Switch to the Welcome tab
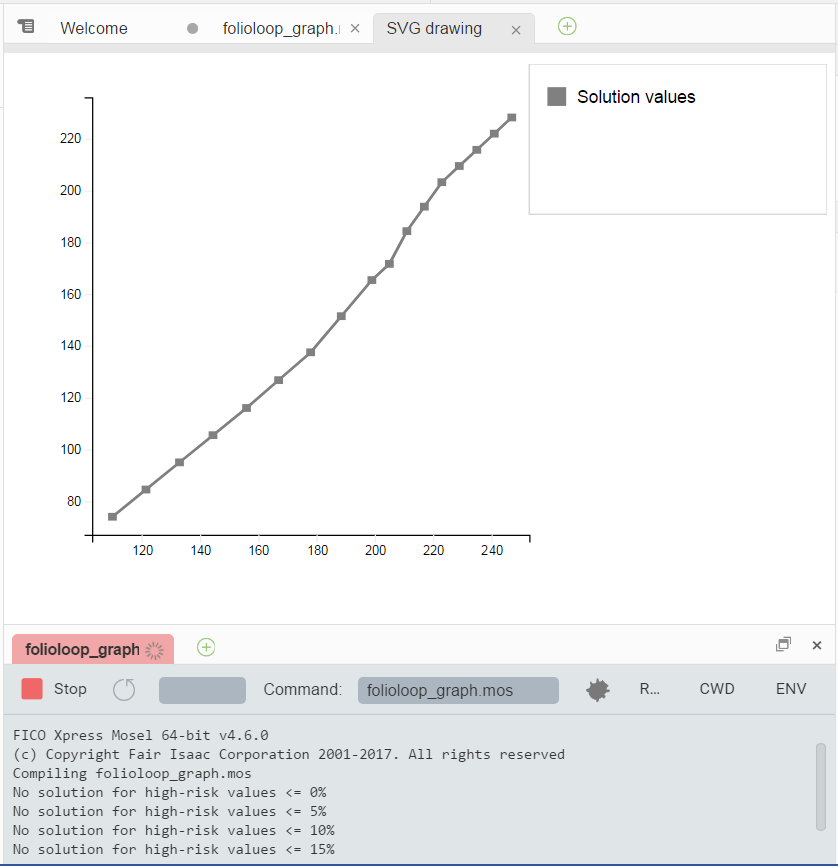838x866 pixels. [x=94, y=28]
